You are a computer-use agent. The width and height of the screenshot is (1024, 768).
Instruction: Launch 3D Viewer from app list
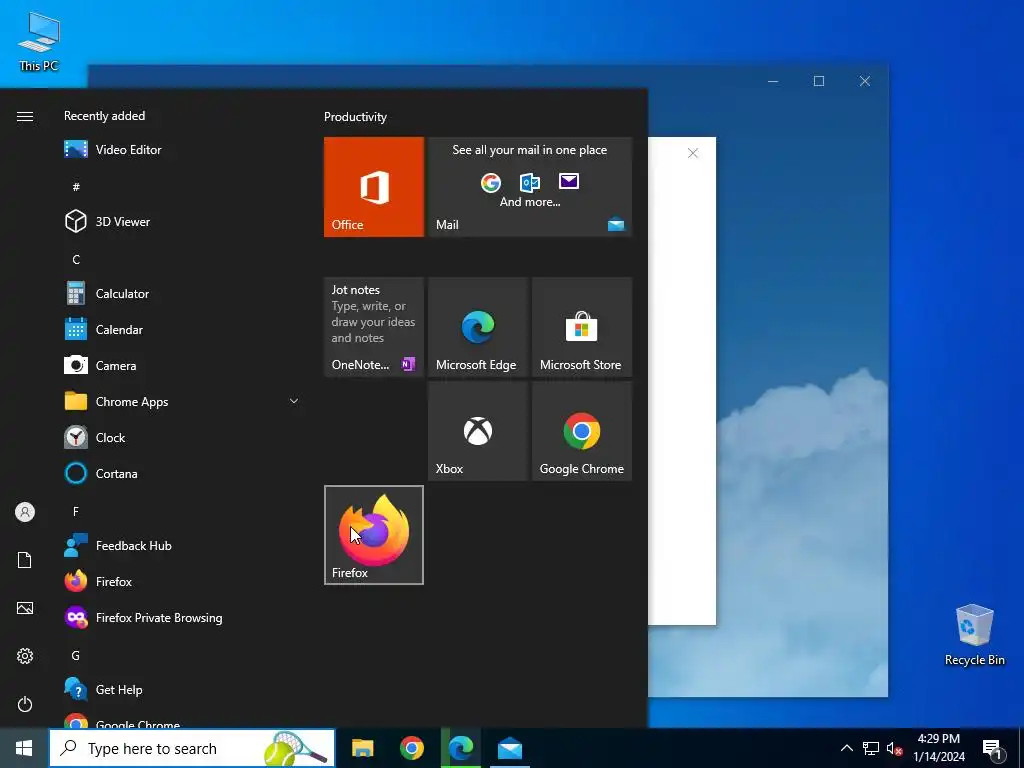point(183,221)
